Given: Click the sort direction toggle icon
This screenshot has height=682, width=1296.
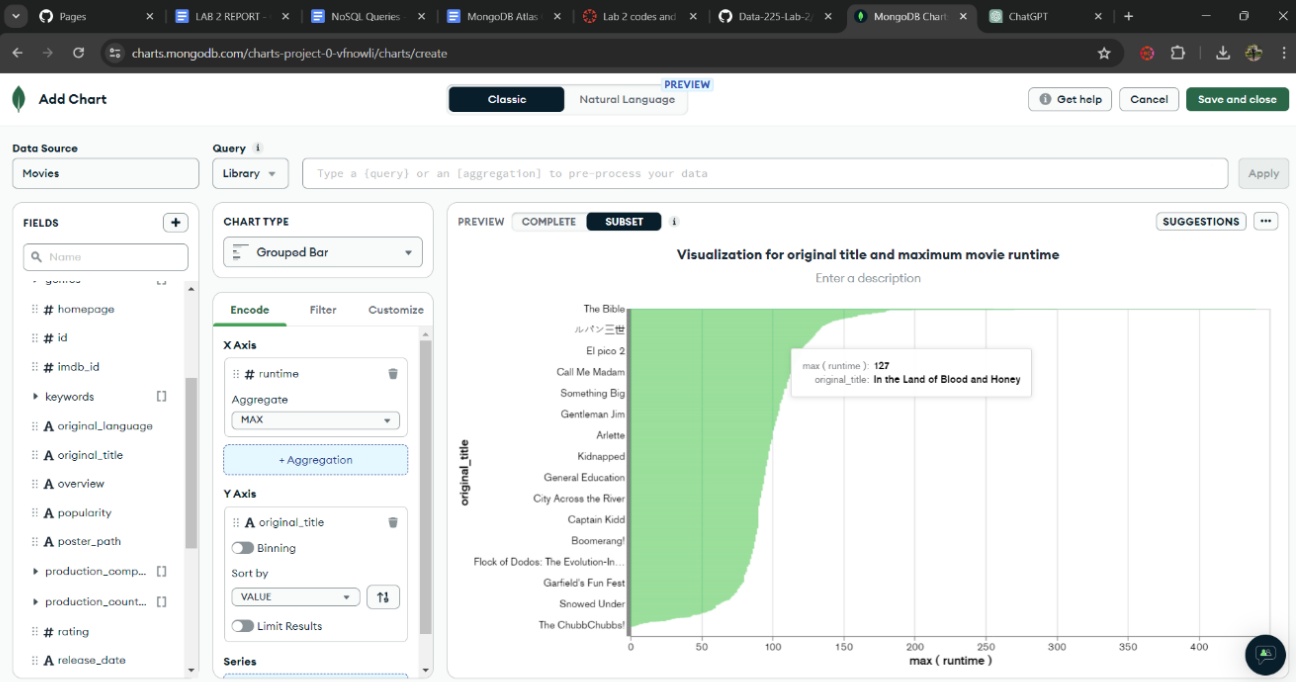Looking at the screenshot, I should pyautogui.click(x=383, y=597).
